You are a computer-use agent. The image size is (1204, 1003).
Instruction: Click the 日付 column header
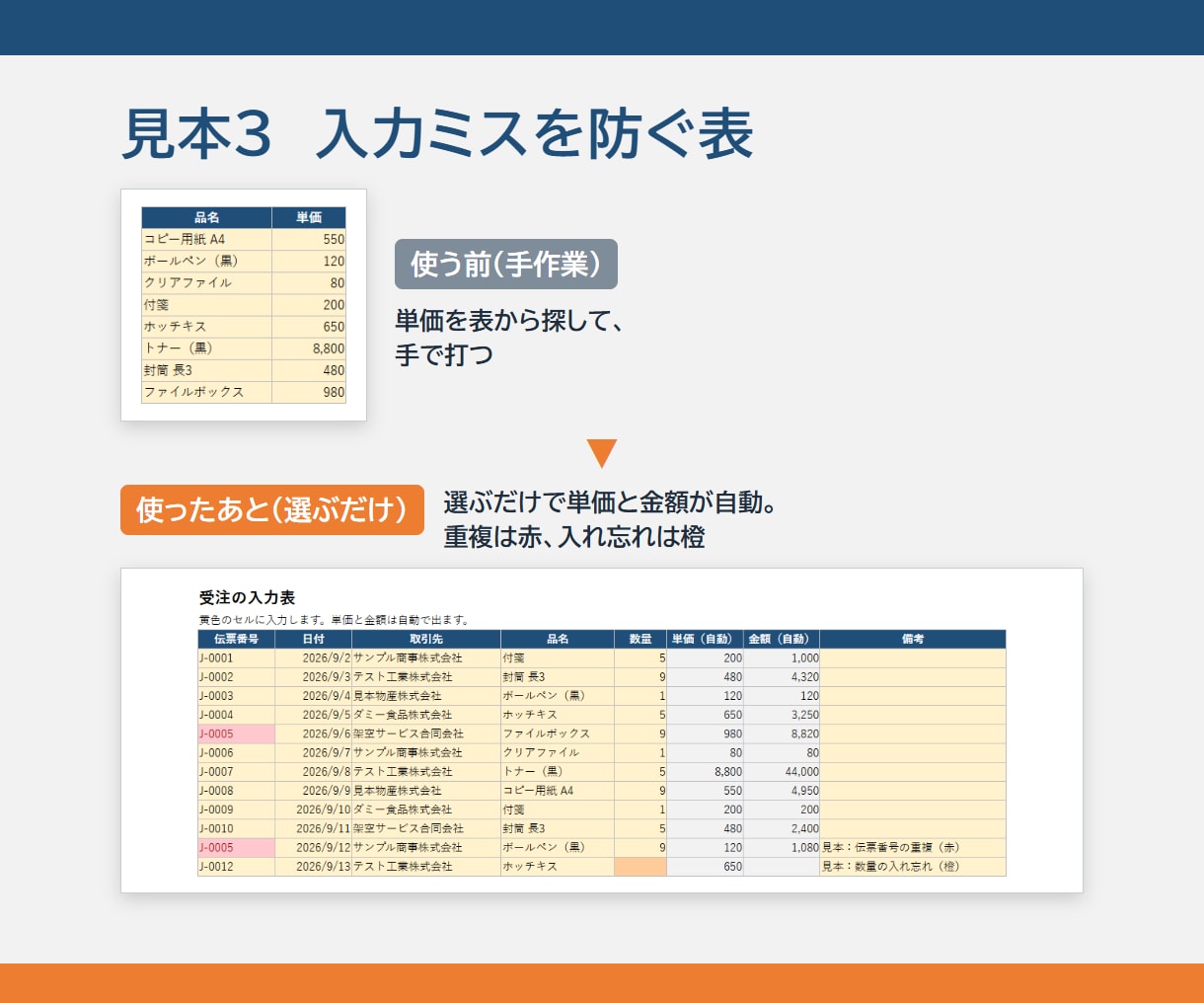pos(314,639)
